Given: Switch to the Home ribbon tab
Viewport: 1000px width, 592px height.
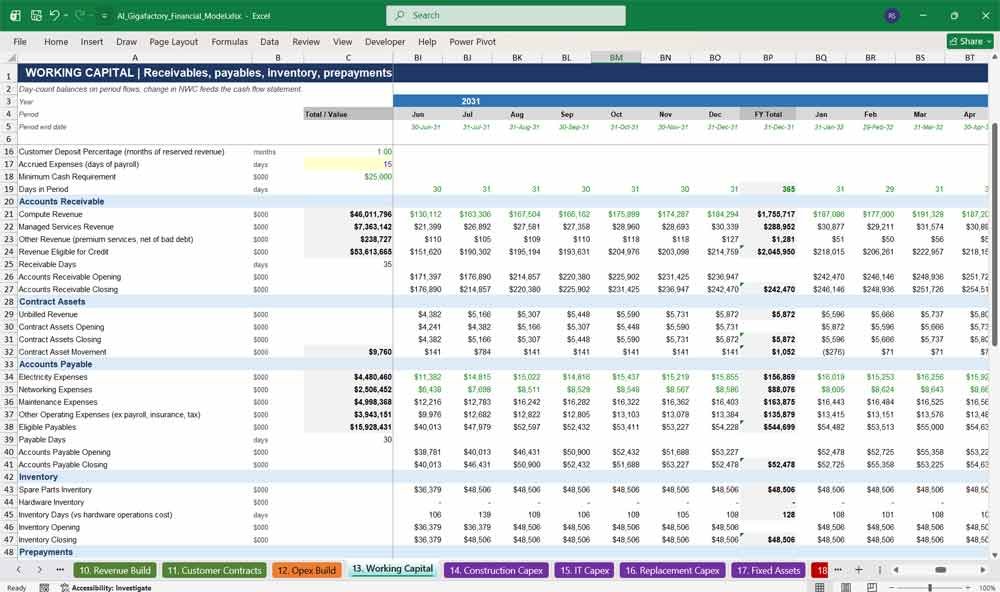Looking at the screenshot, I should click(x=56, y=41).
